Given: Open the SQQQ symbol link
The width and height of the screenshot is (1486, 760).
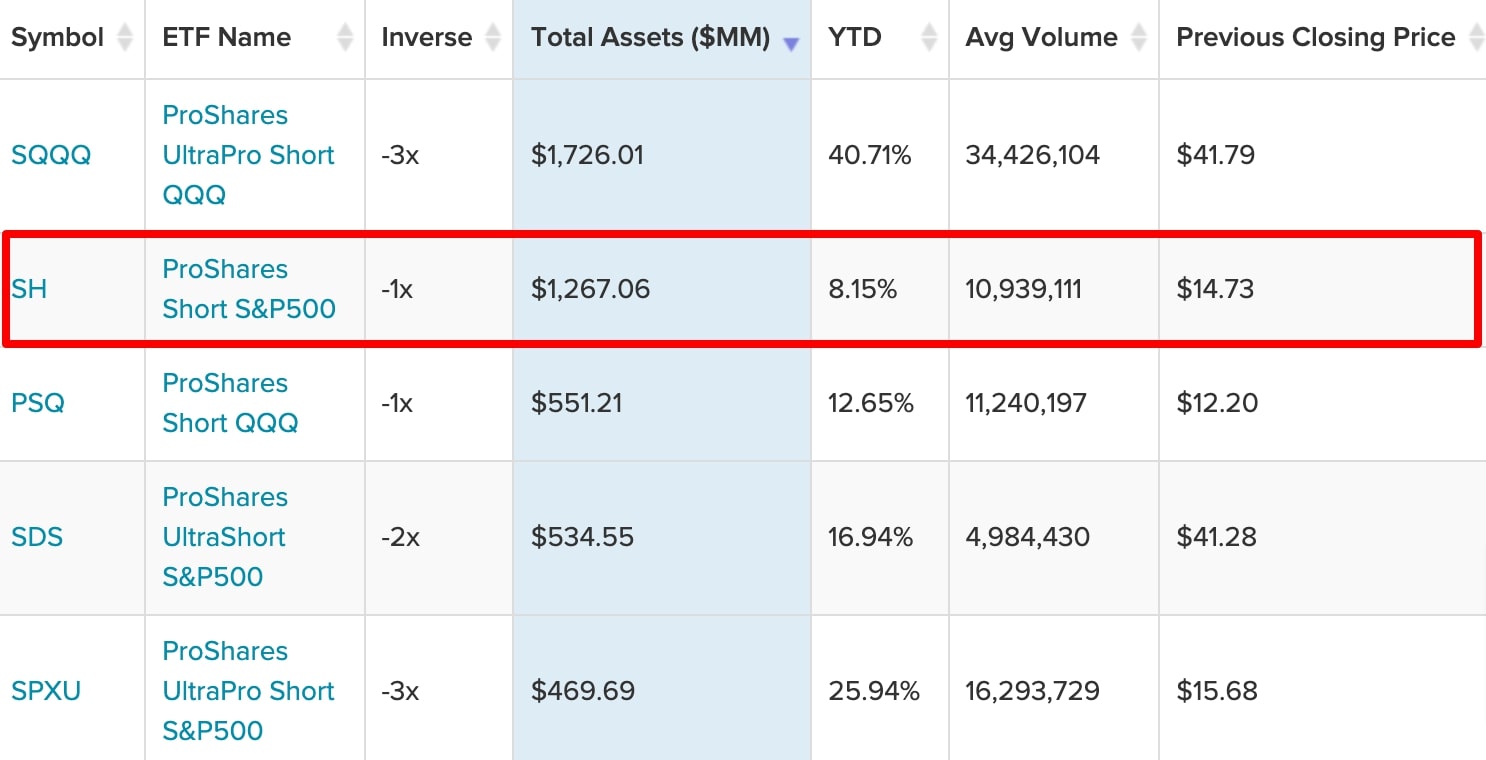Looking at the screenshot, I should [51, 155].
